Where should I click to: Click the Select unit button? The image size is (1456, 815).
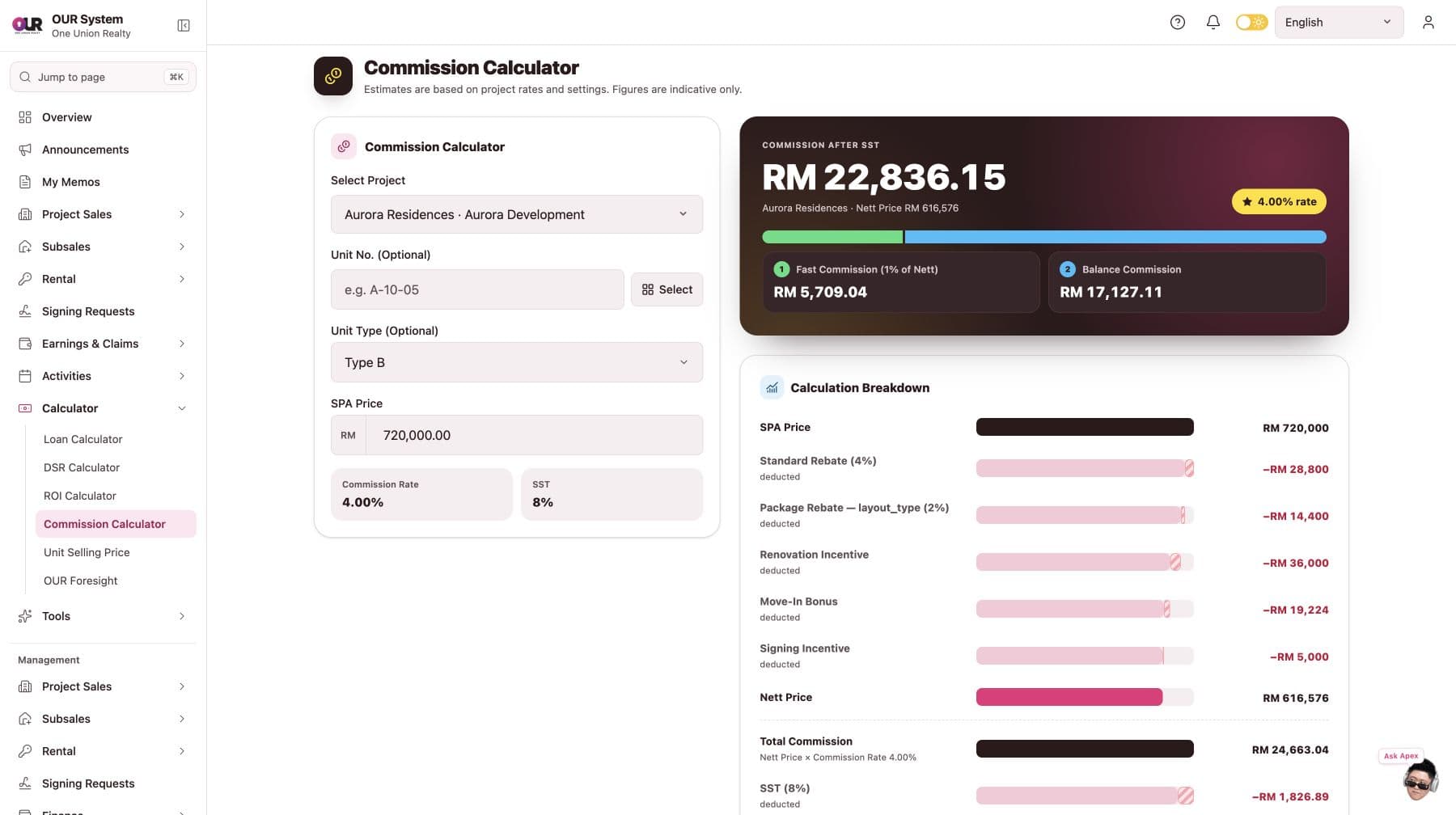(667, 289)
